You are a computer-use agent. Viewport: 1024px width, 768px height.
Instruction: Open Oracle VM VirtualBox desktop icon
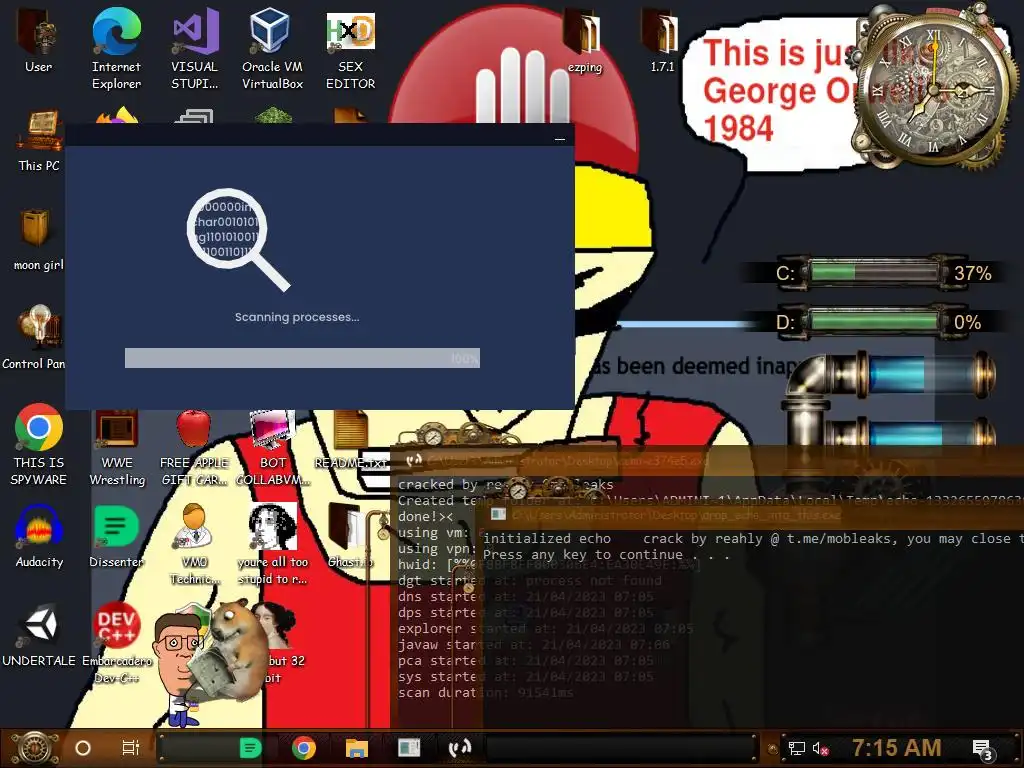pyautogui.click(x=272, y=47)
